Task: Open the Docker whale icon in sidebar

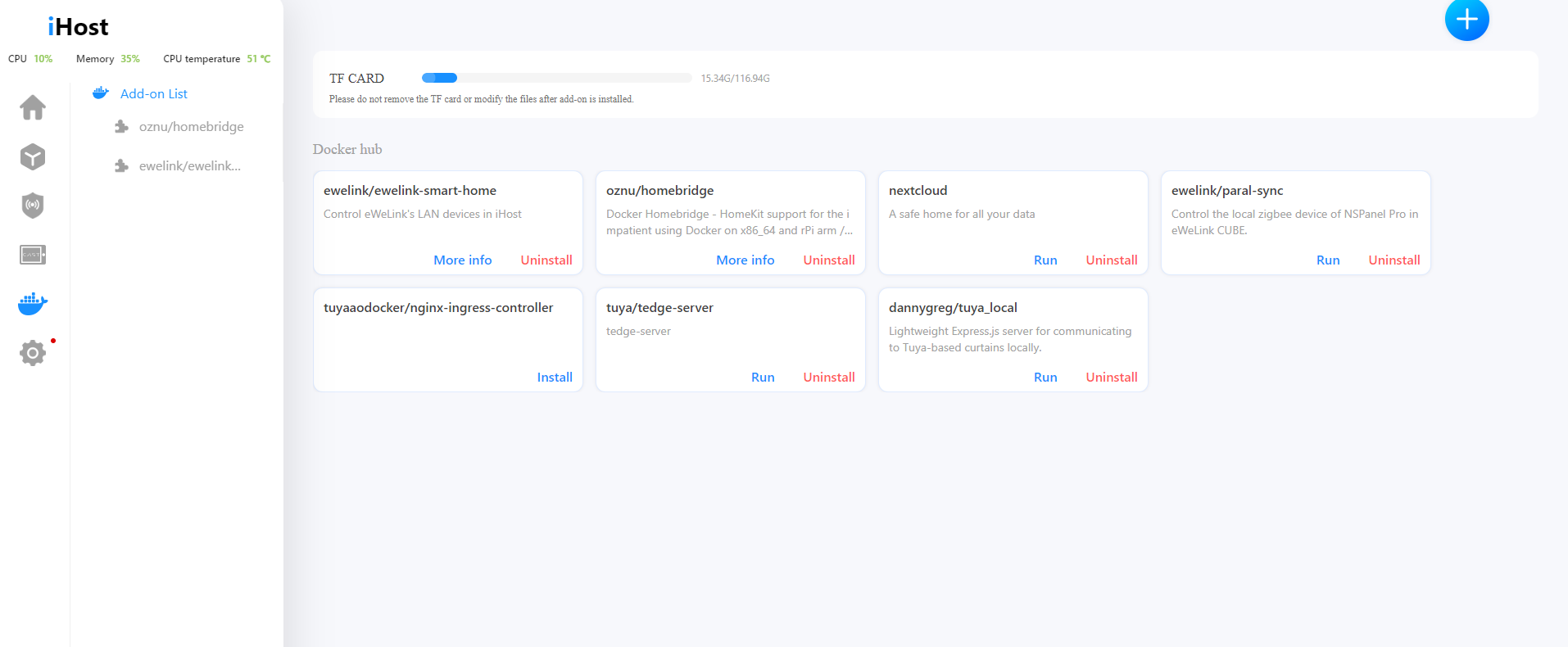Action: (x=33, y=304)
